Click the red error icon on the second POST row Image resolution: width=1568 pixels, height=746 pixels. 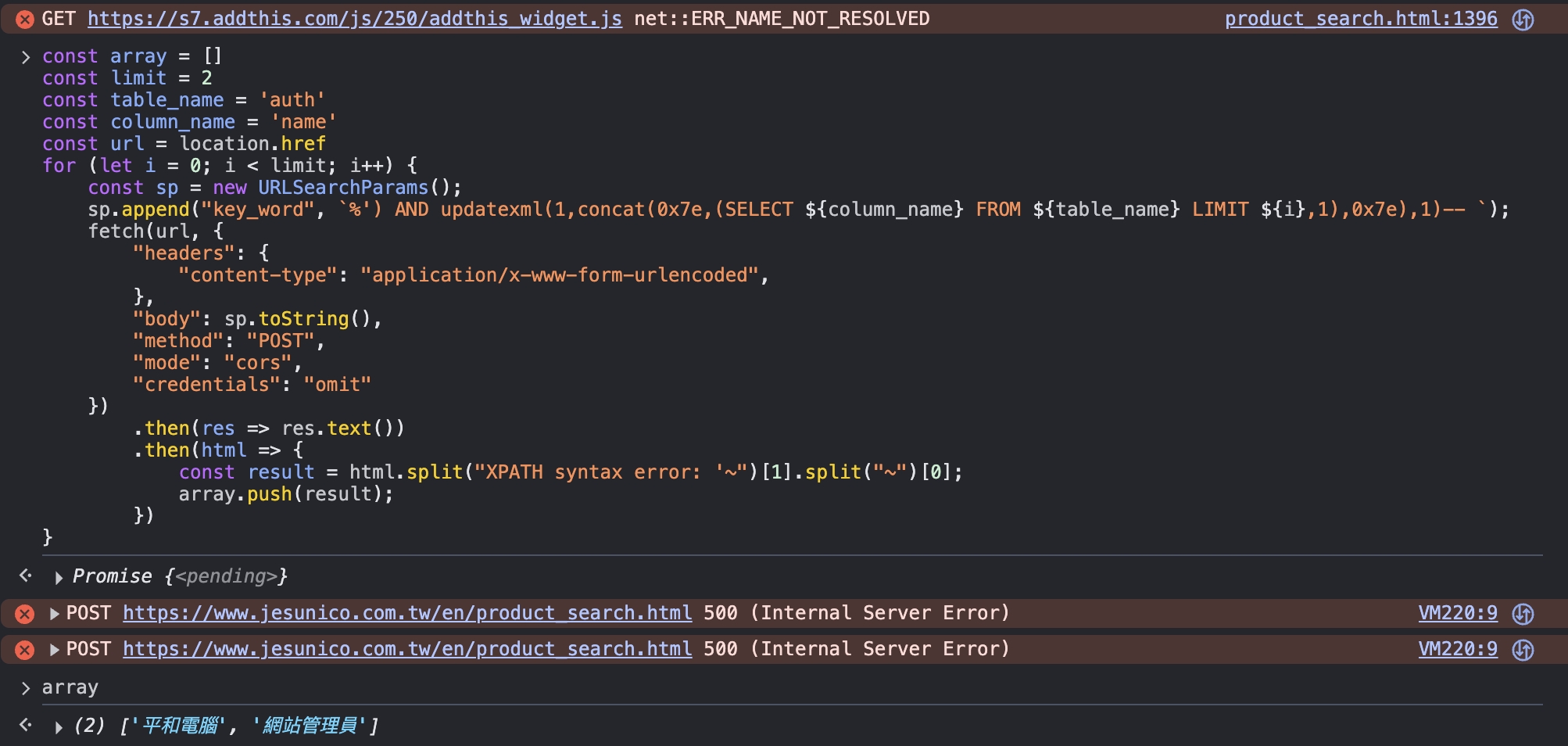pyautogui.click(x=25, y=650)
